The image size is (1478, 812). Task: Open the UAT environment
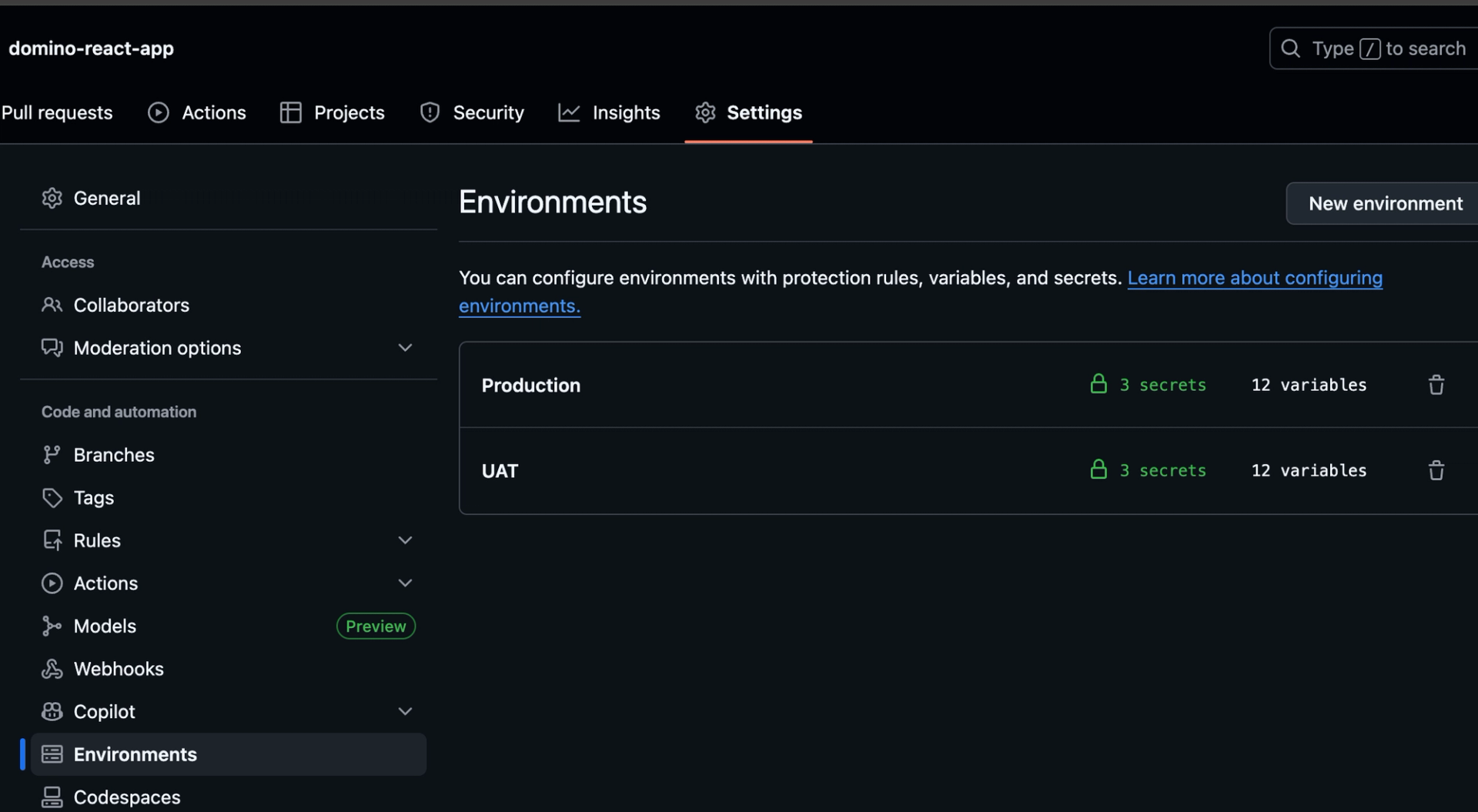click(x=500, y=471)
